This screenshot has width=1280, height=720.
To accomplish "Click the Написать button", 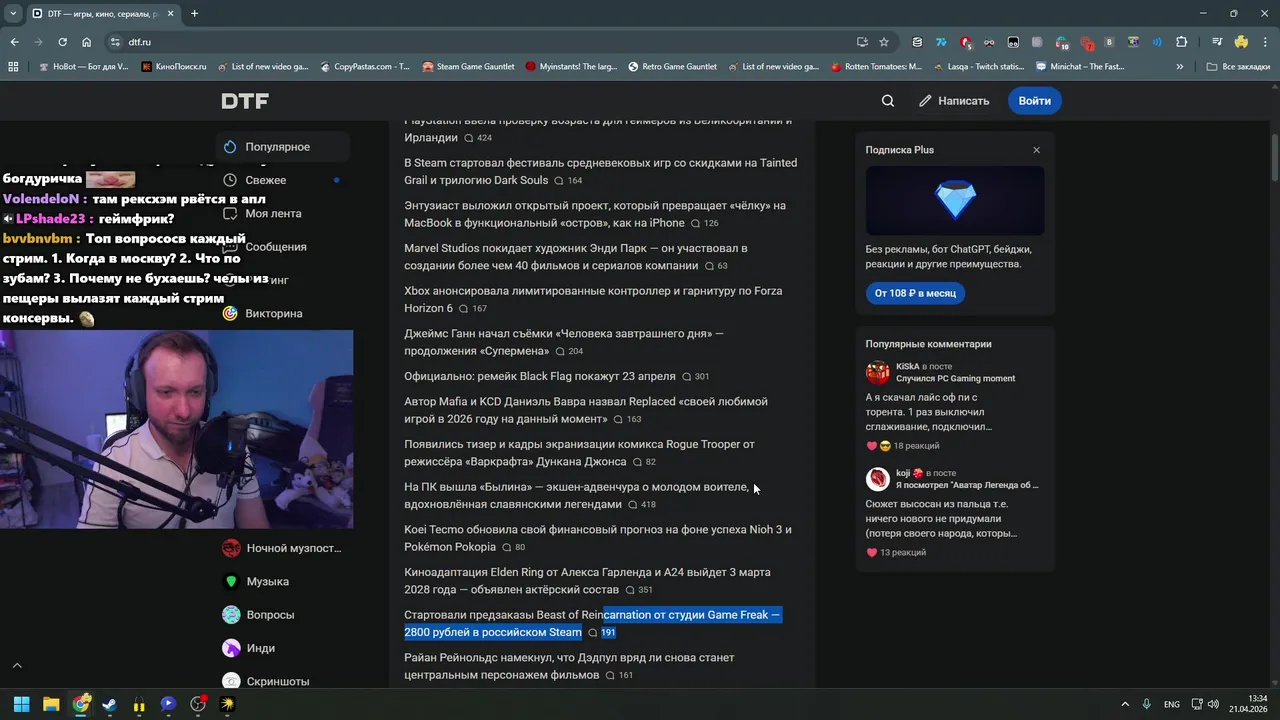I will click(954, 101).
